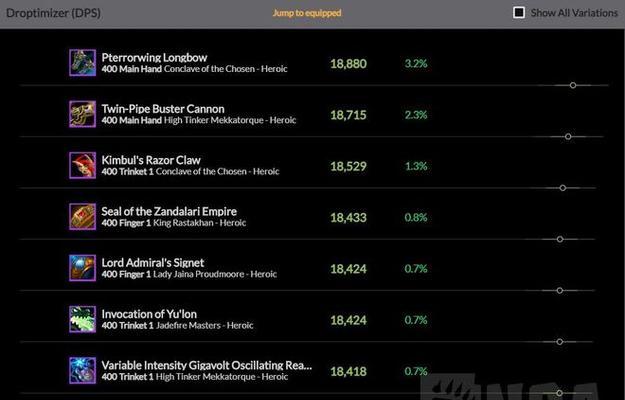The width and height of the screenshot is (625, 400).
Task: Click the Invocation of Yu'lon item icon
Action: click(x=83, y=319)
